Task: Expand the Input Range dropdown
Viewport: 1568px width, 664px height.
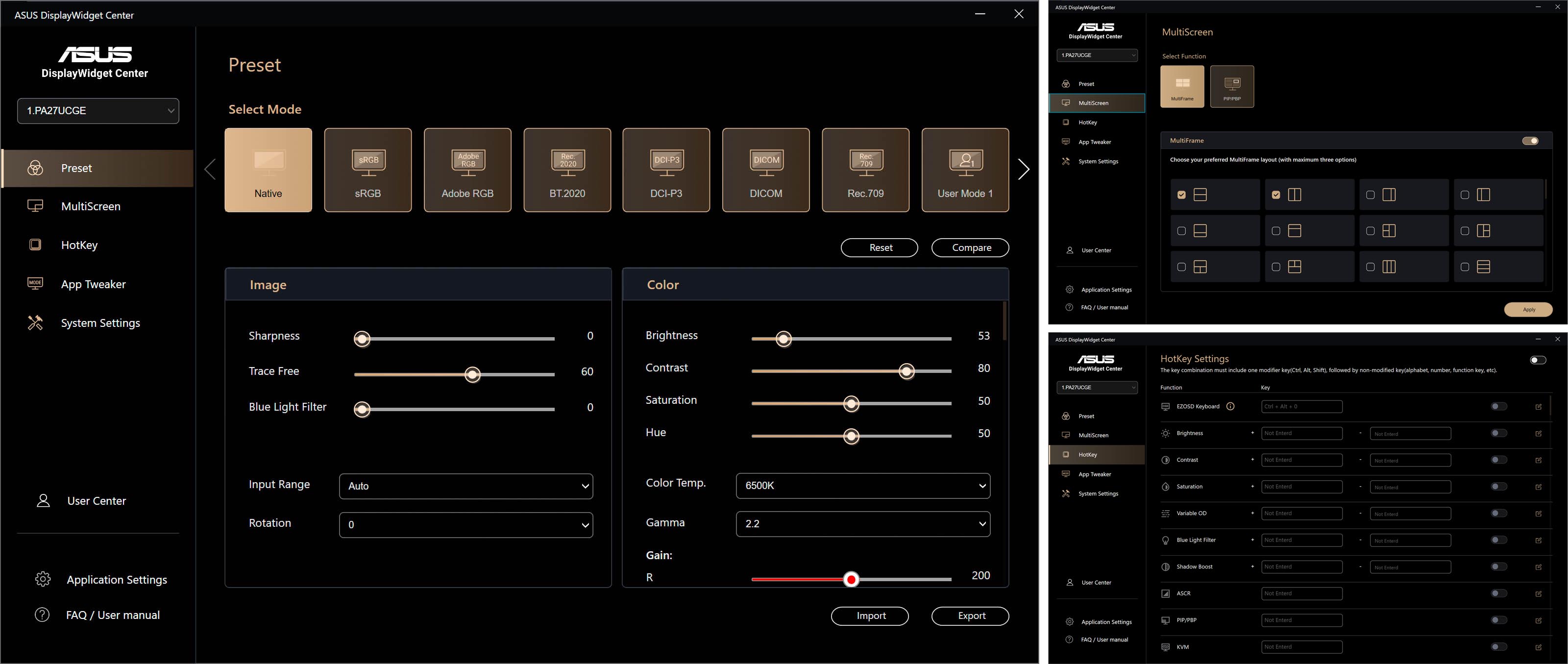Action: (x=465, y=486)
